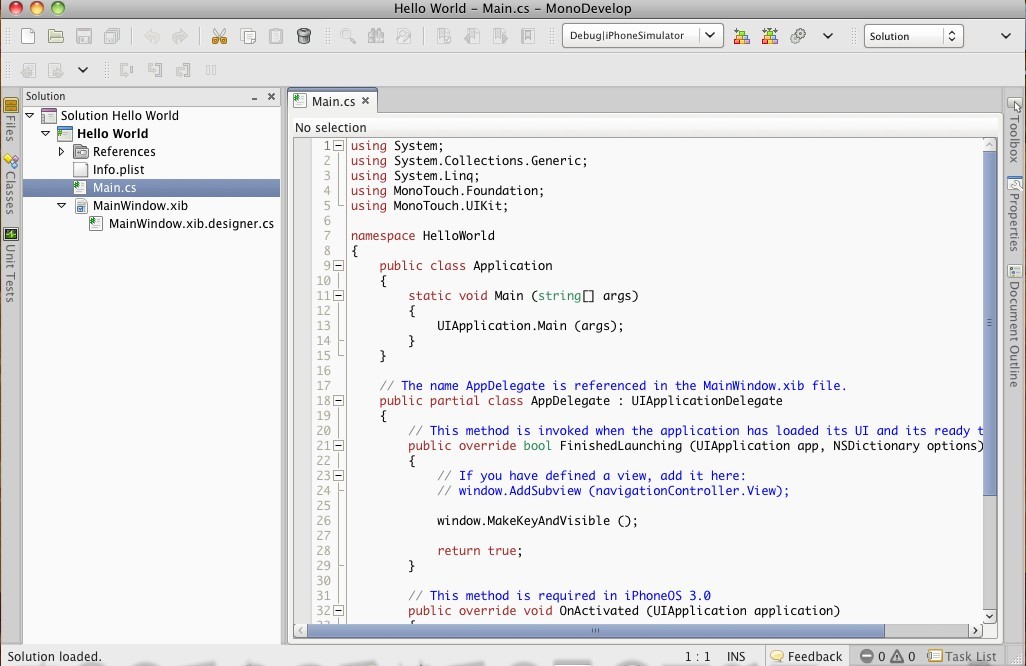Open the Unit Tests side pad tab
Image resolution: width=1026 pixels, height=666 pixels.
(10, 265)
